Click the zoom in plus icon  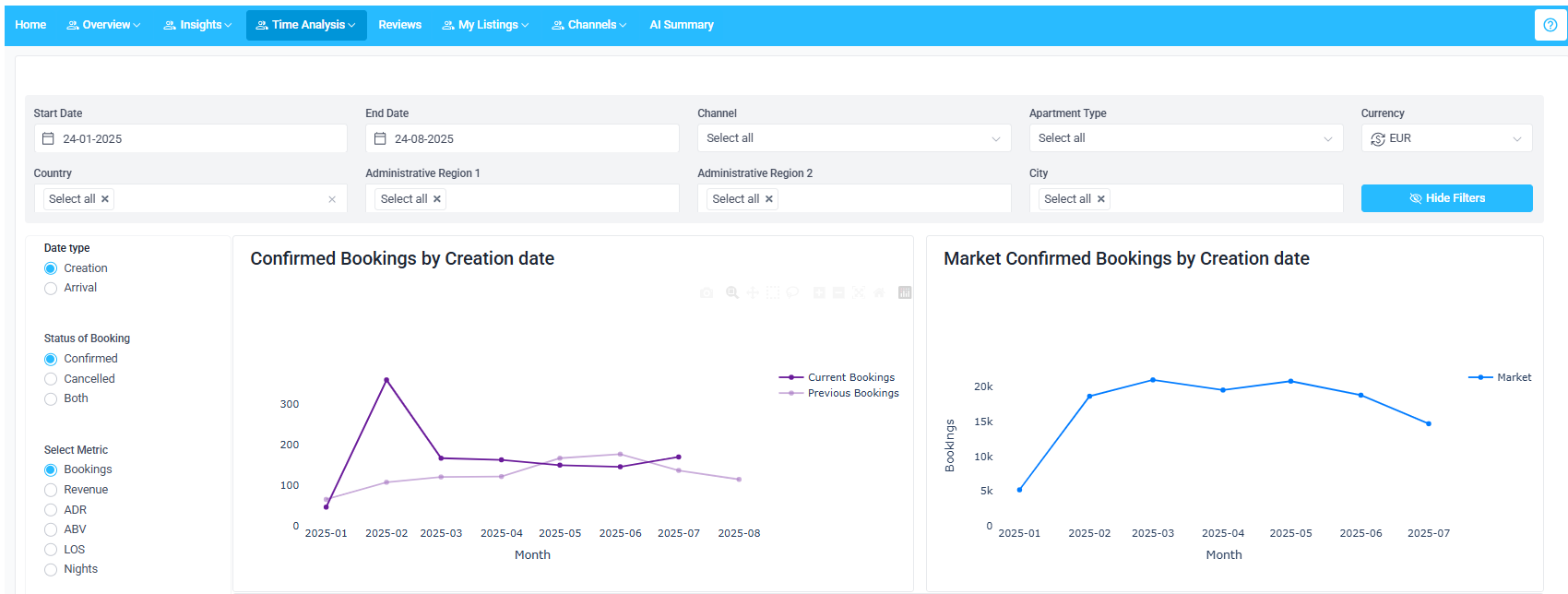pyautogui.click(x=818, y=292)
